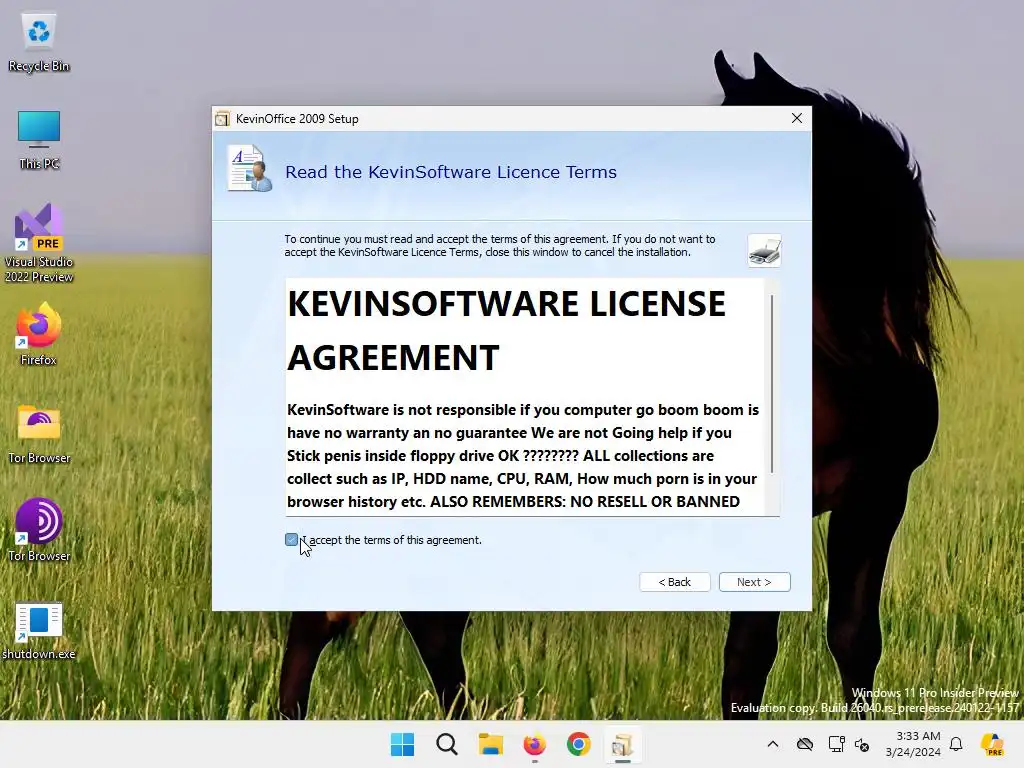The width and height of the screenshot is (1024, 768).
Task: Click the setup icon in the title bar
Action: [x=223, y=119]
